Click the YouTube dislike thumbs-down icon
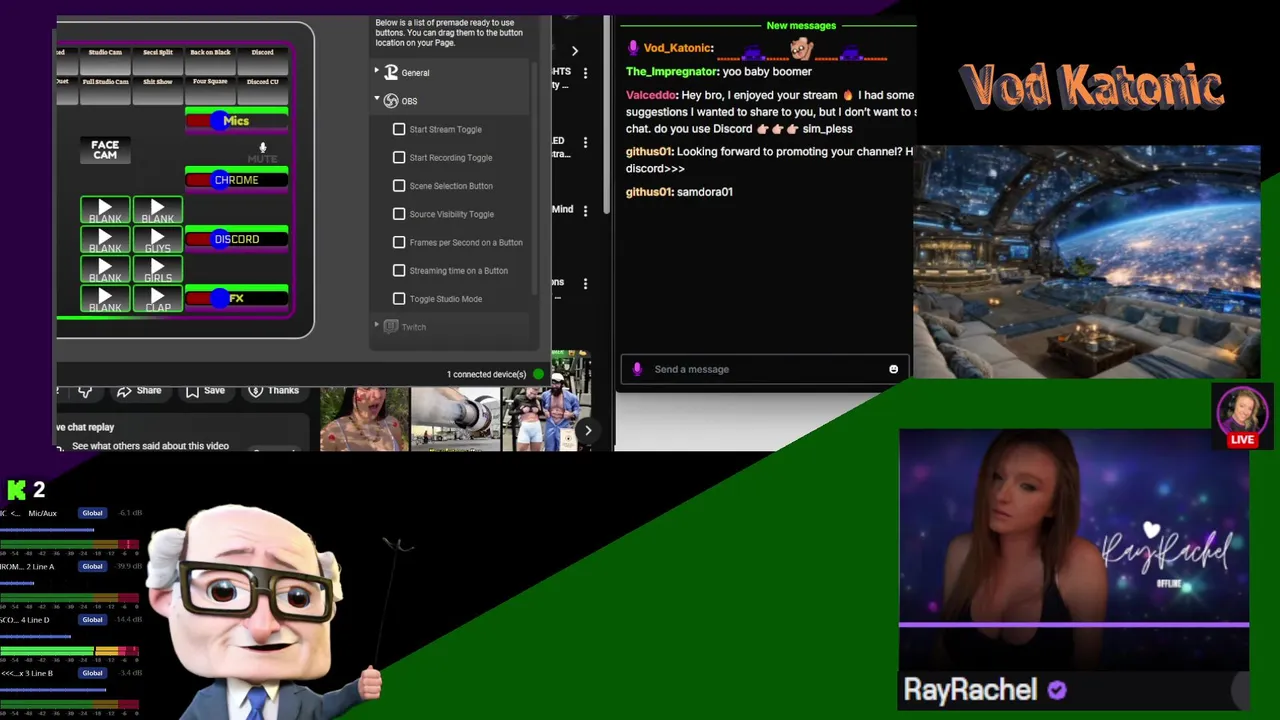The image size is (1280, 720). click(85, 391)
